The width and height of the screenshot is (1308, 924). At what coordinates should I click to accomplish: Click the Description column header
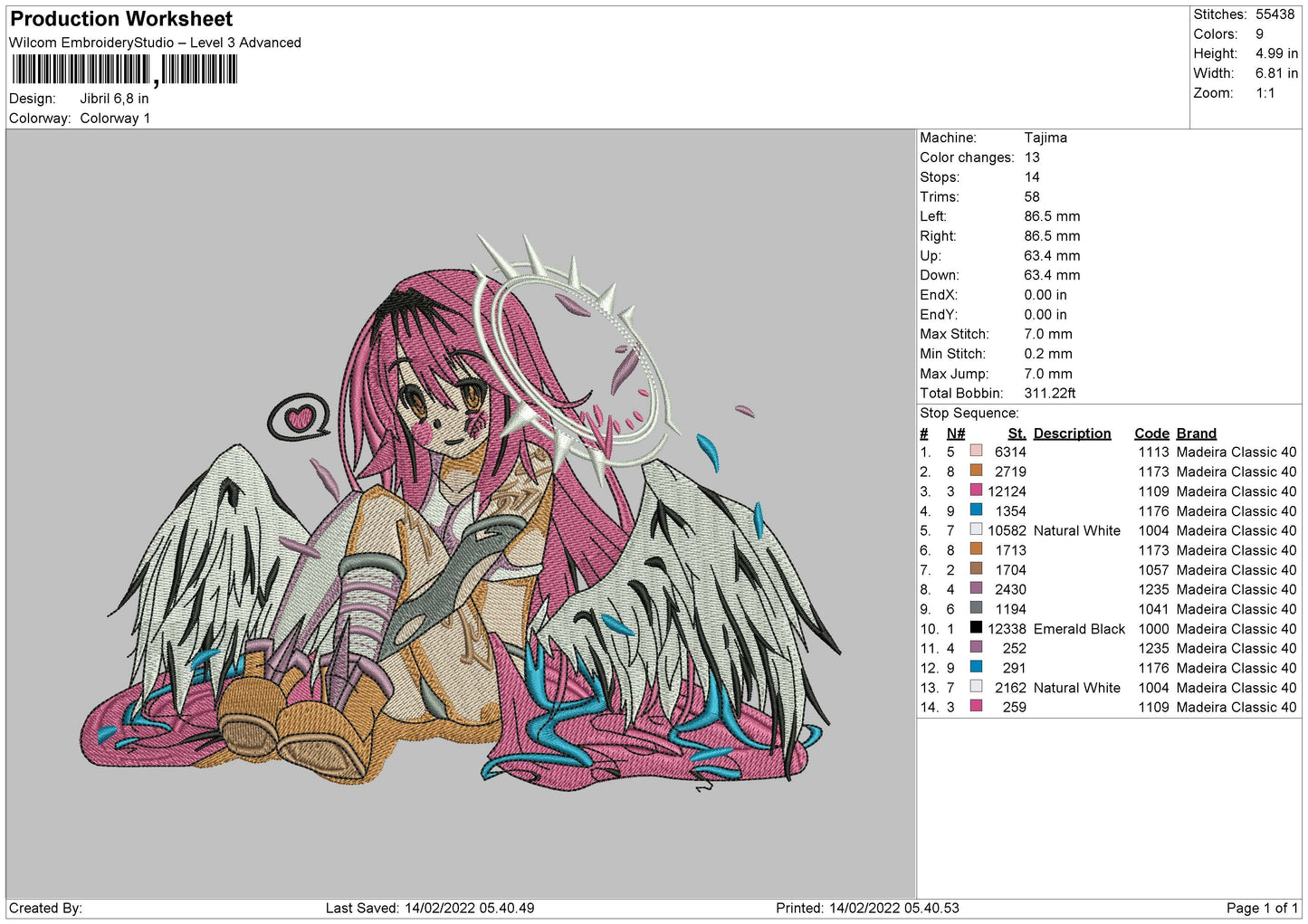(x=1072, y=433)
